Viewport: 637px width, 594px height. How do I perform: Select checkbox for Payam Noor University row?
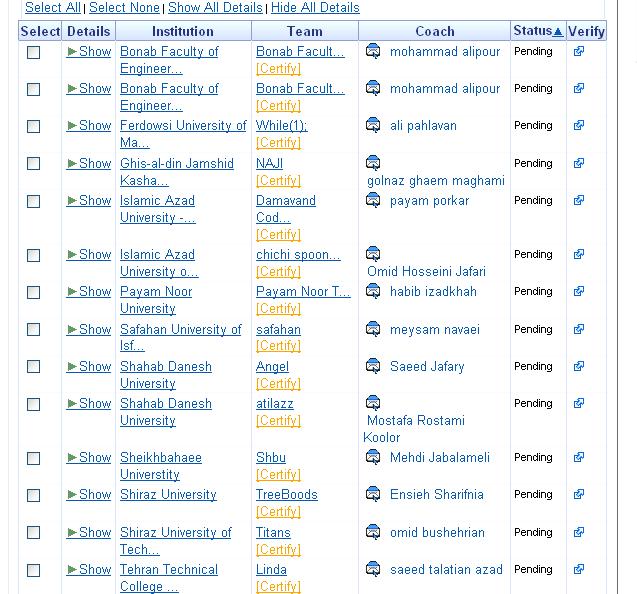pyautogui.click(x=33, y=293)
